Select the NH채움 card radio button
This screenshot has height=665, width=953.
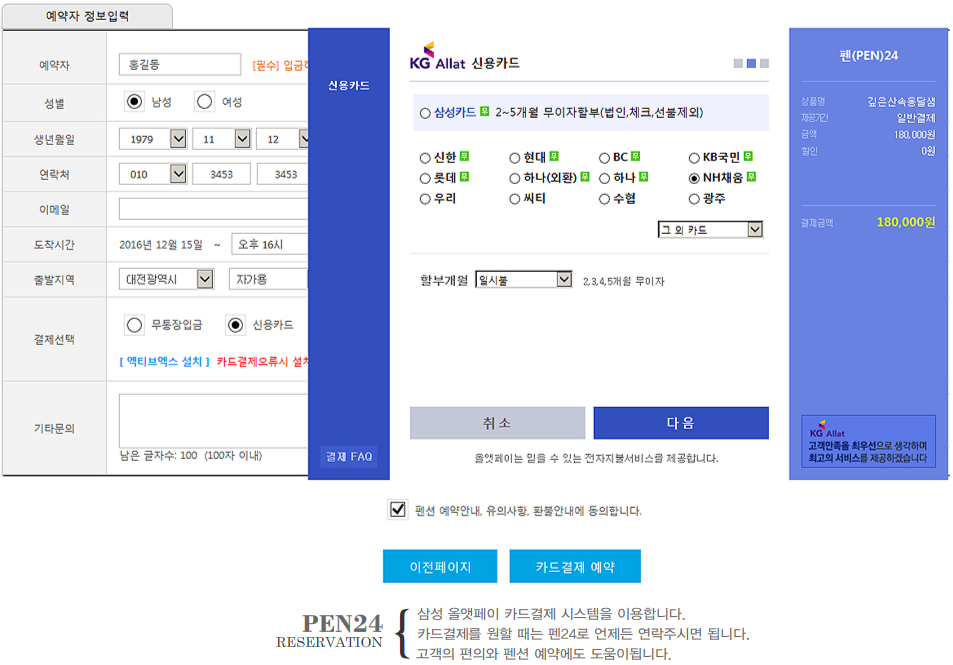coord(694,179)
